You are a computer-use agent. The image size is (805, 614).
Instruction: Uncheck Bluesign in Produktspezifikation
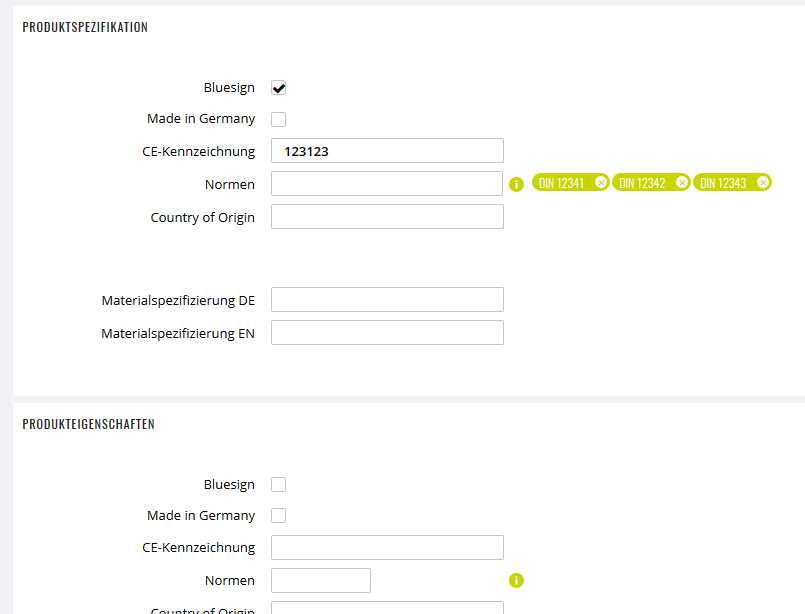[278, 88]
